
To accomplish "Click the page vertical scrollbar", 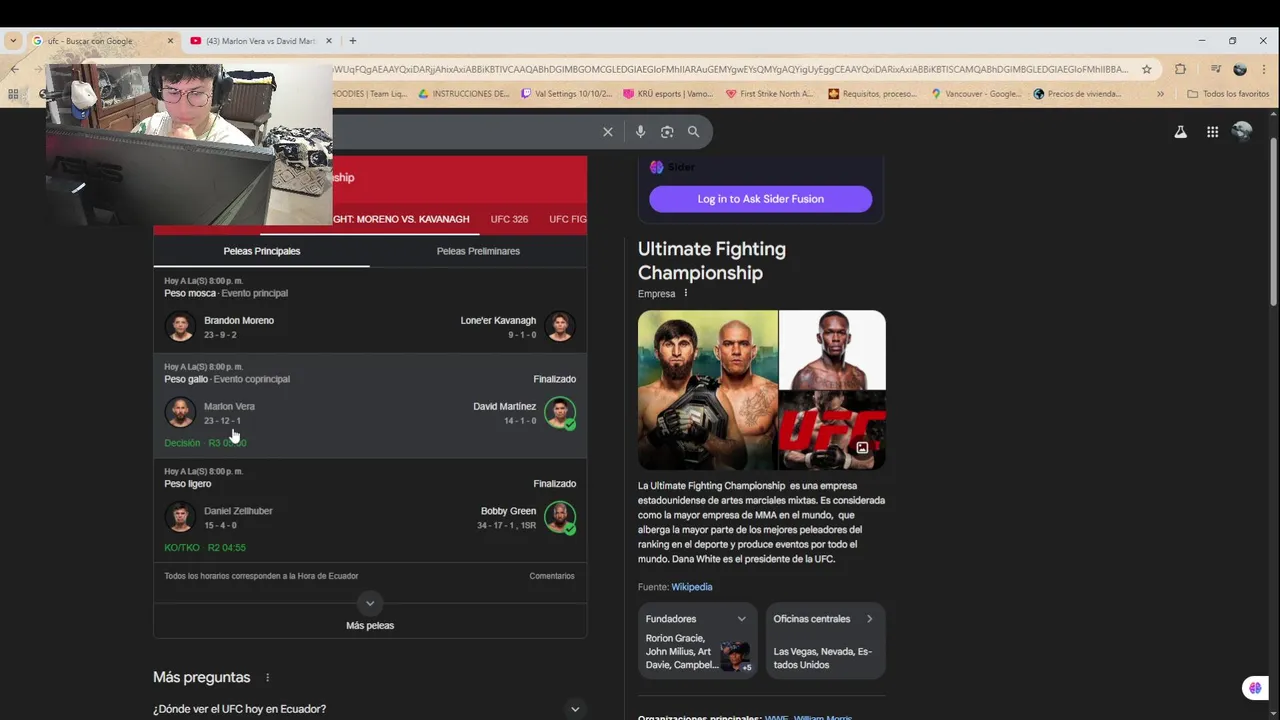I will (x=1273, y=222).
